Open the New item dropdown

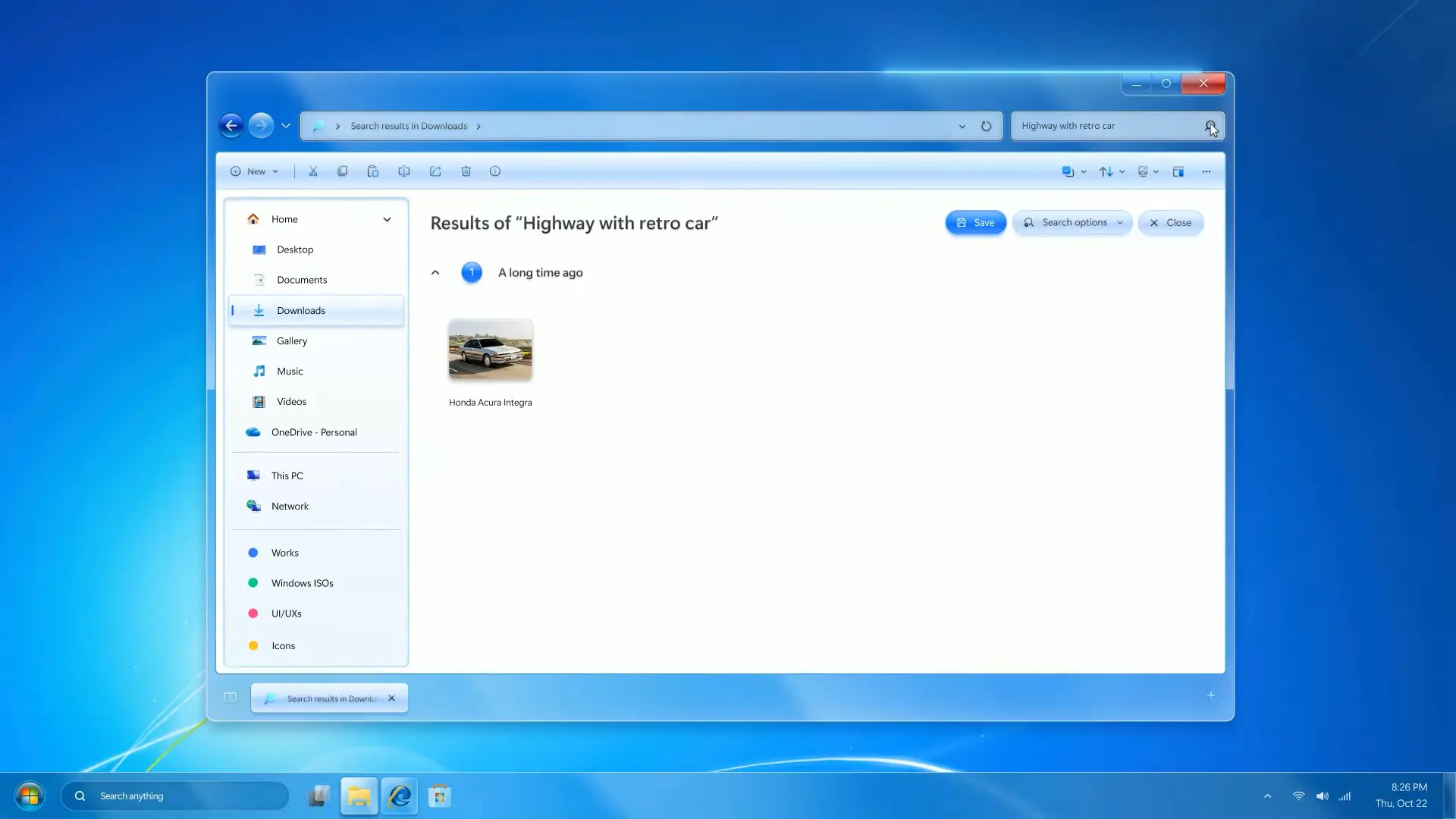click(255, 171)
